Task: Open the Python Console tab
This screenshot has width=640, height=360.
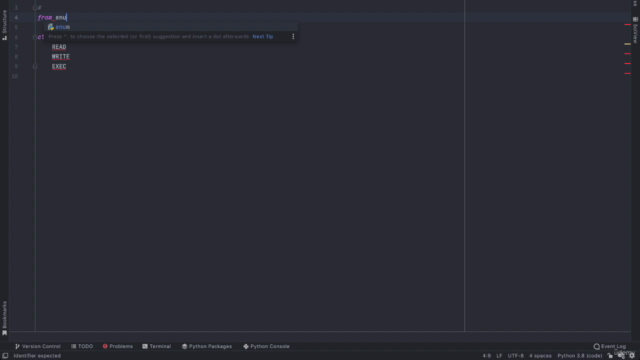Action: (266, 347)
